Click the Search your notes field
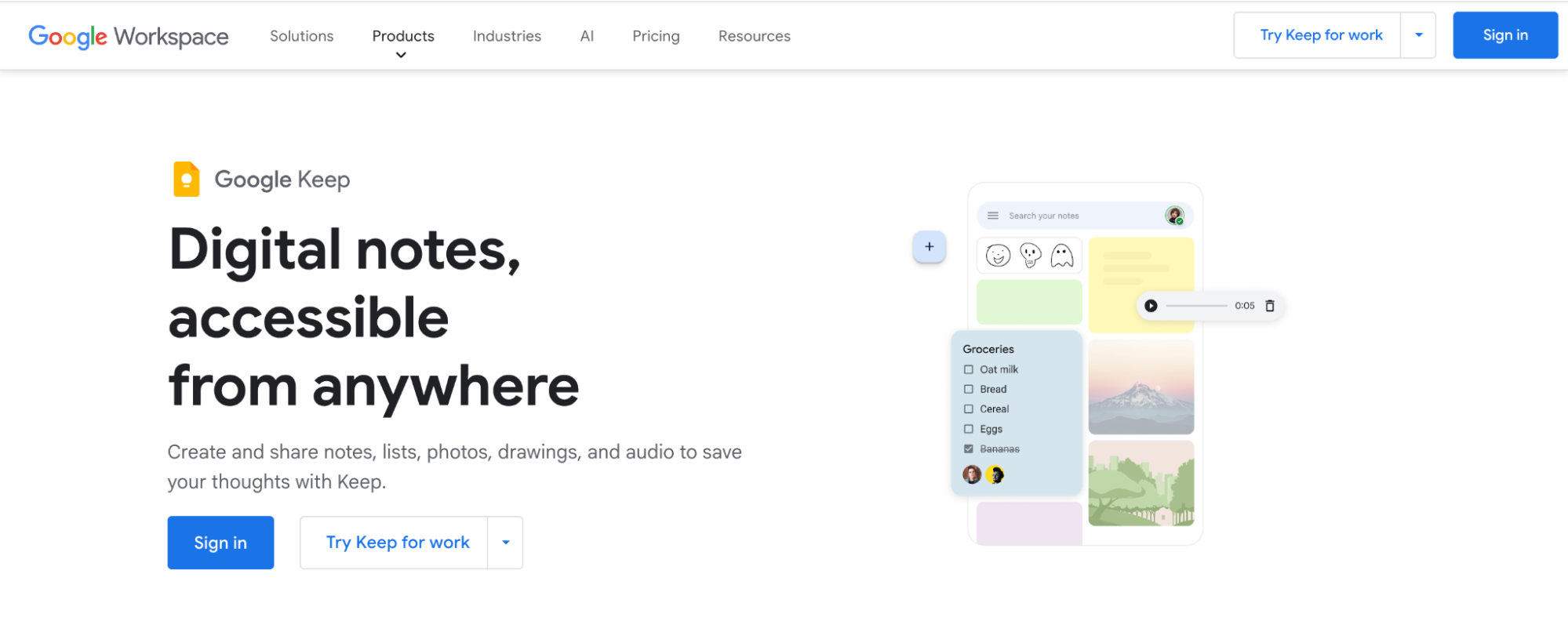 (1085, 216)
